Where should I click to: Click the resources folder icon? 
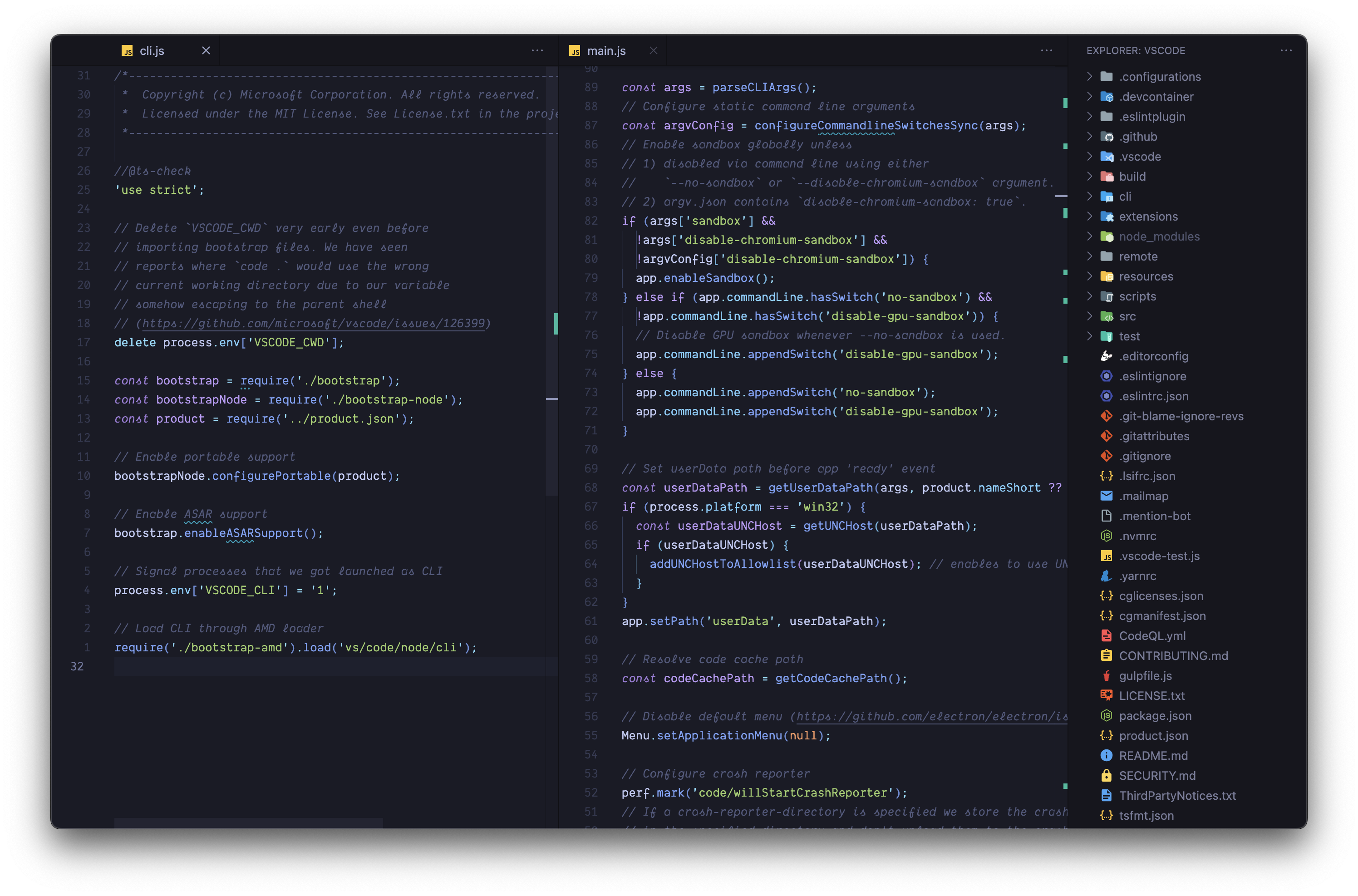1106,276
